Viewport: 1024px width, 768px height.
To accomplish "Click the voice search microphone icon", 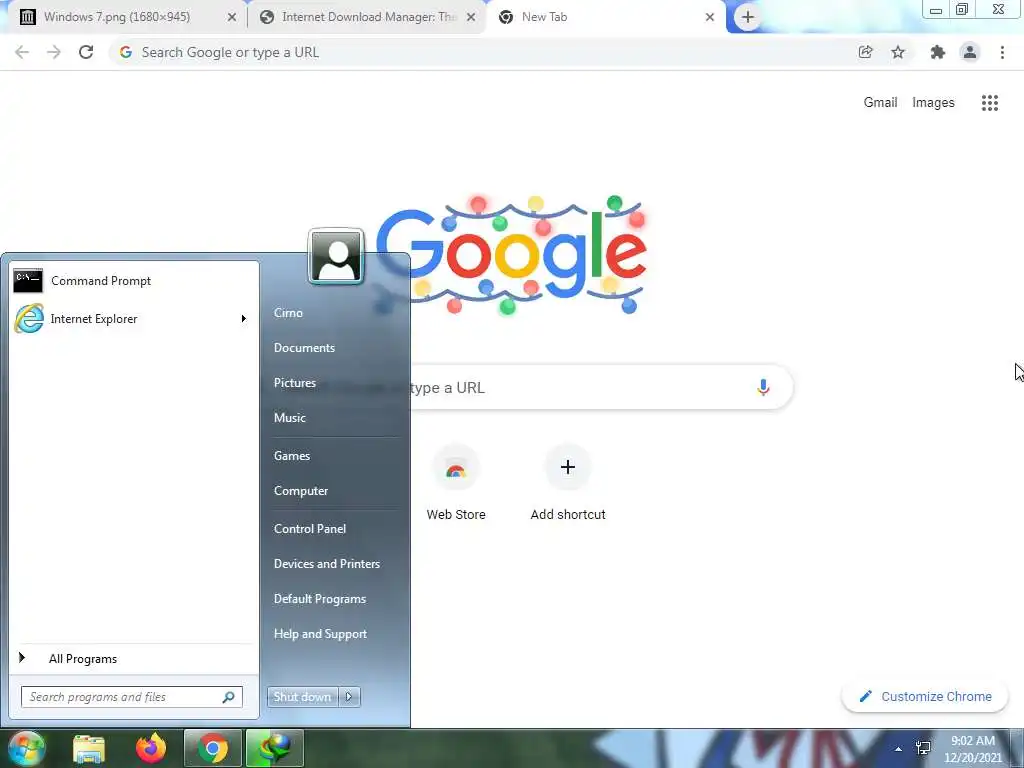I will coord(763,387).
